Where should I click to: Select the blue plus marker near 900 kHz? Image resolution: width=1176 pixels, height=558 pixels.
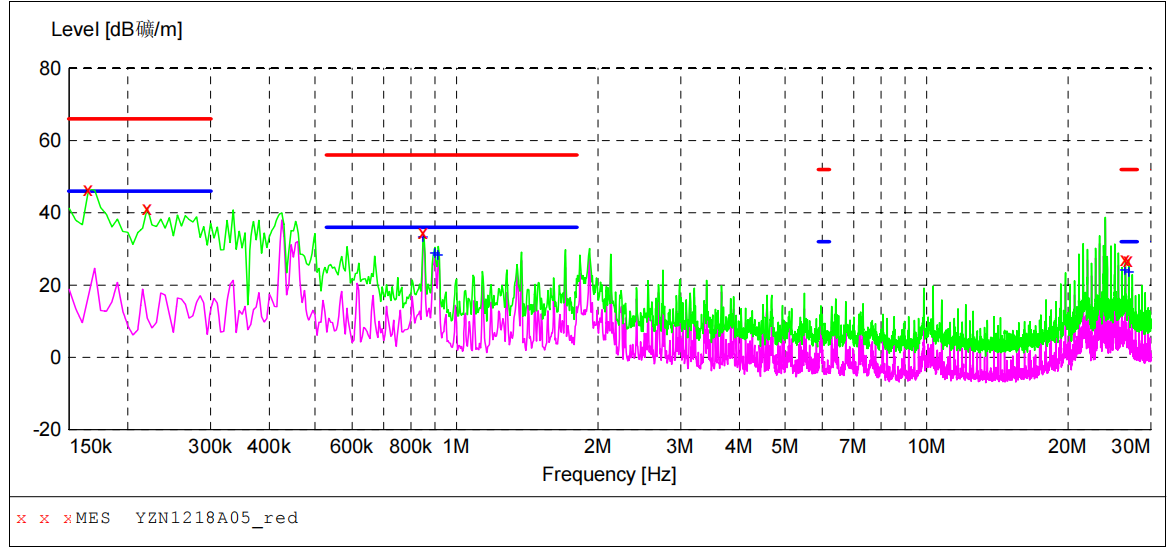coord(436,254)
